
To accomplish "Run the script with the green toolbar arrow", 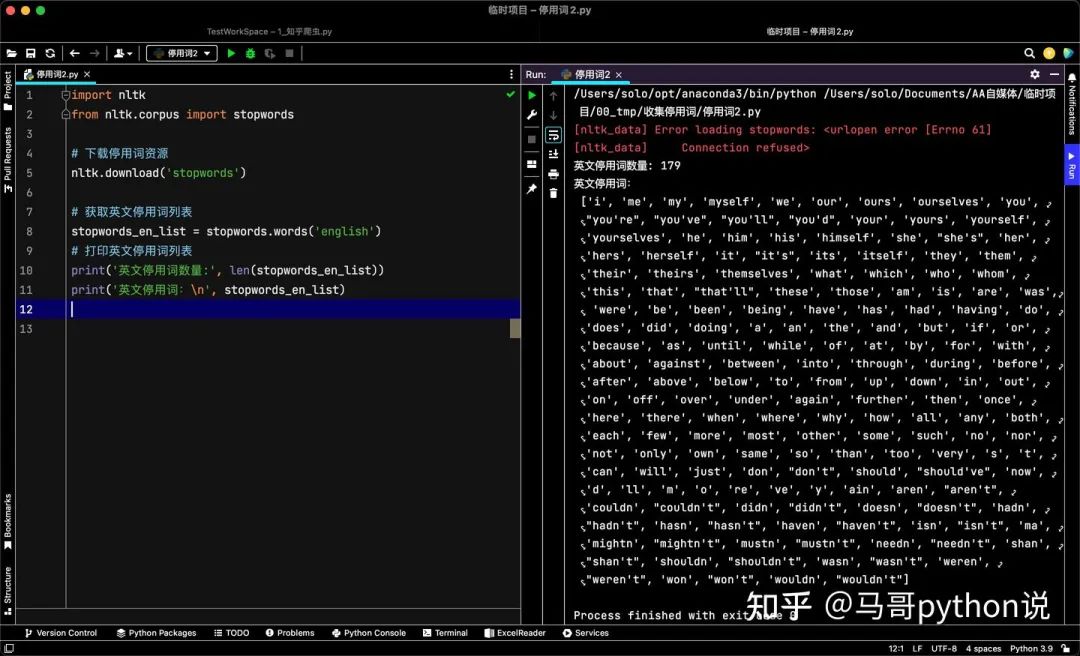I will coord(231,53).
